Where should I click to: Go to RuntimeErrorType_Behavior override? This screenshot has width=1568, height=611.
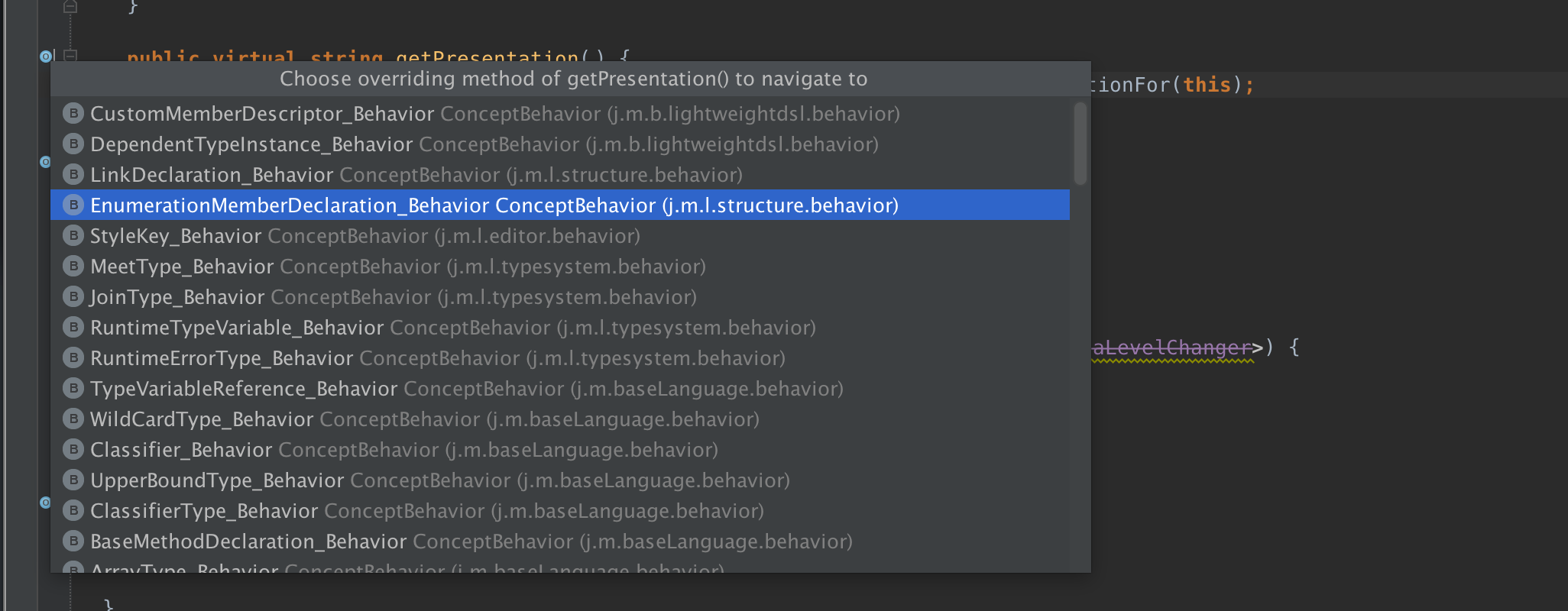tap(222, 358)
